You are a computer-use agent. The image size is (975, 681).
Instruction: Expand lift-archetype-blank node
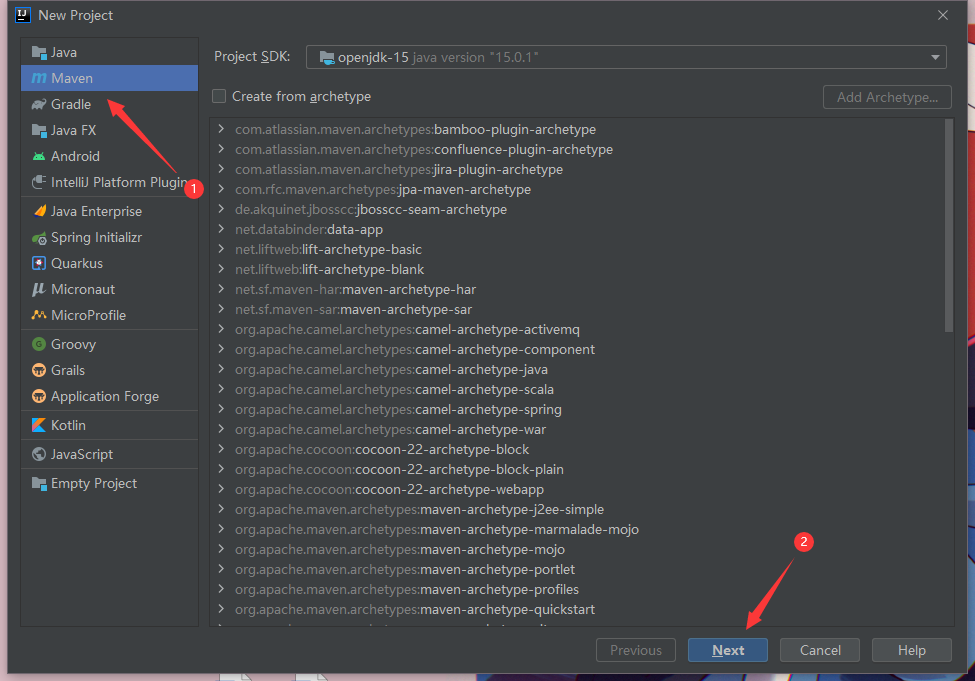click(221, 269)
